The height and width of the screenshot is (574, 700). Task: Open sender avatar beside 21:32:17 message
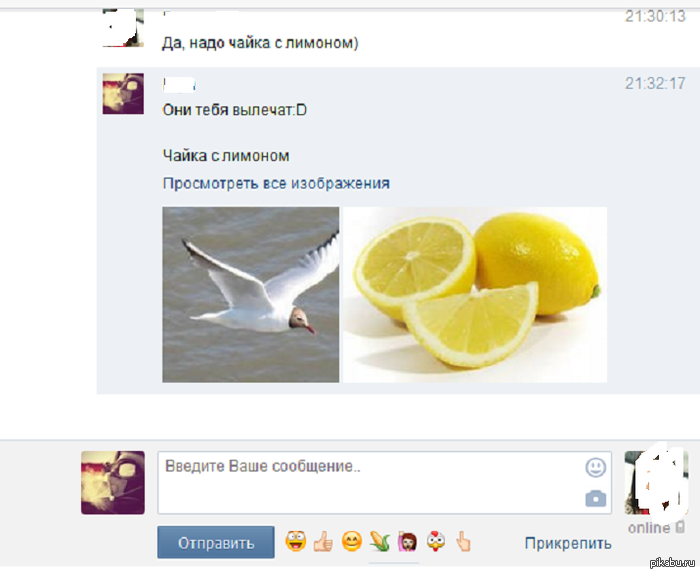[x=123, y=94]
